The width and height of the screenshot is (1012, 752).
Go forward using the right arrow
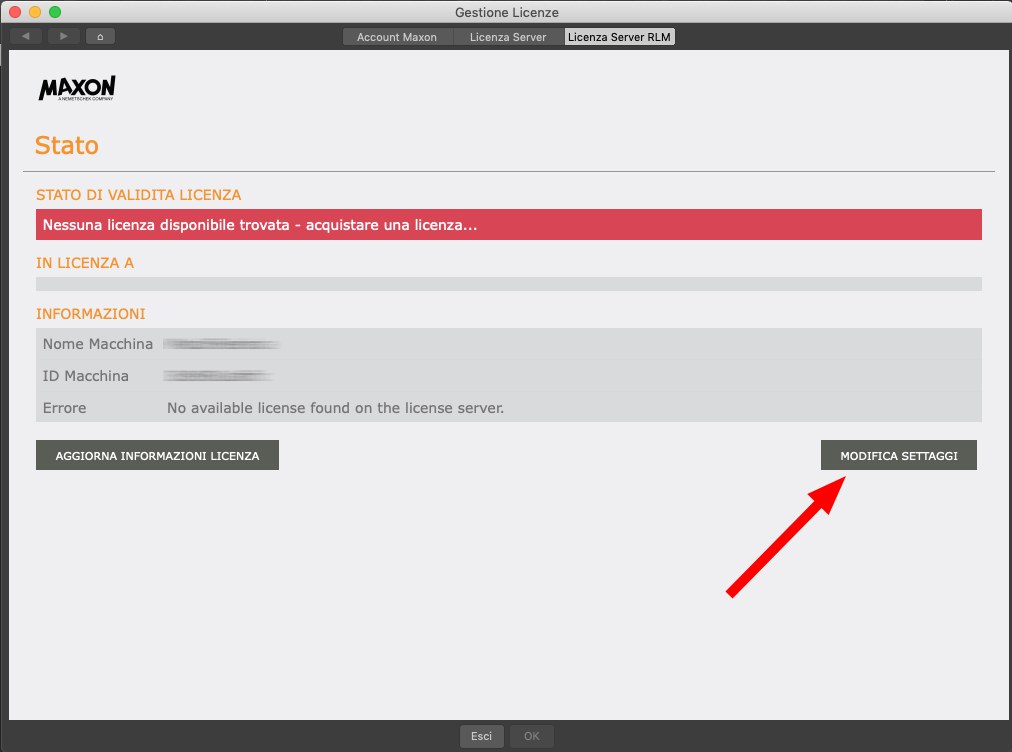coord(63,36)
